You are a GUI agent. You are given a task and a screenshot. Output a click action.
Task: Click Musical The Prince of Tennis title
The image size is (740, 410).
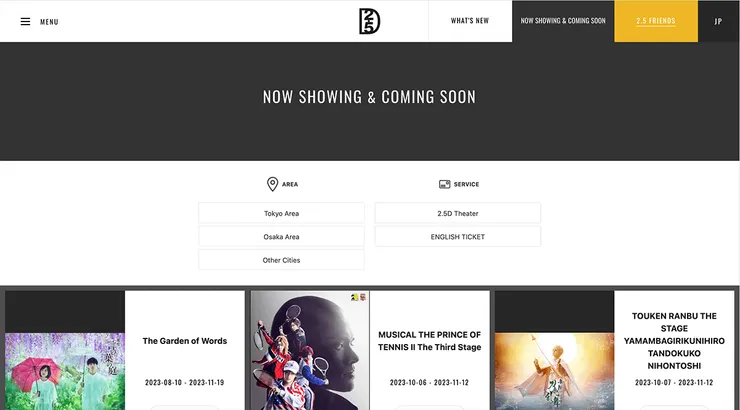click(429, 341)
